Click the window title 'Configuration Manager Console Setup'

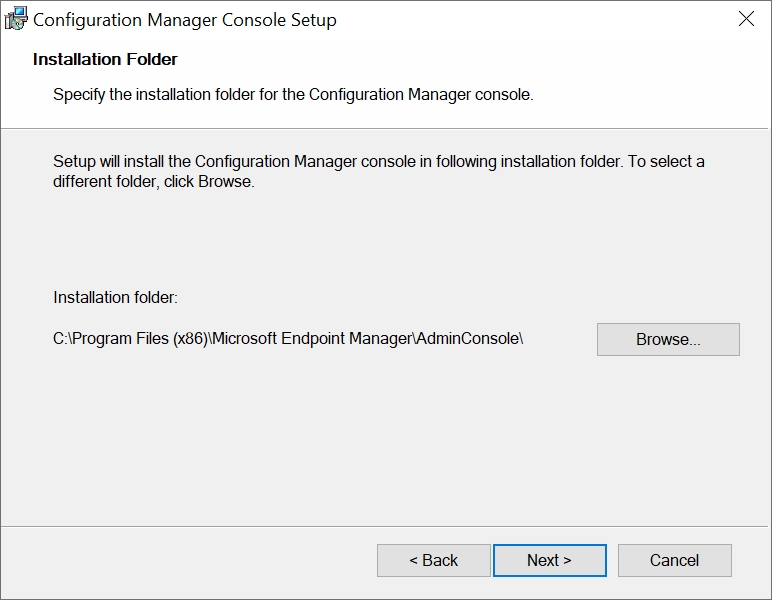point(185,20)
